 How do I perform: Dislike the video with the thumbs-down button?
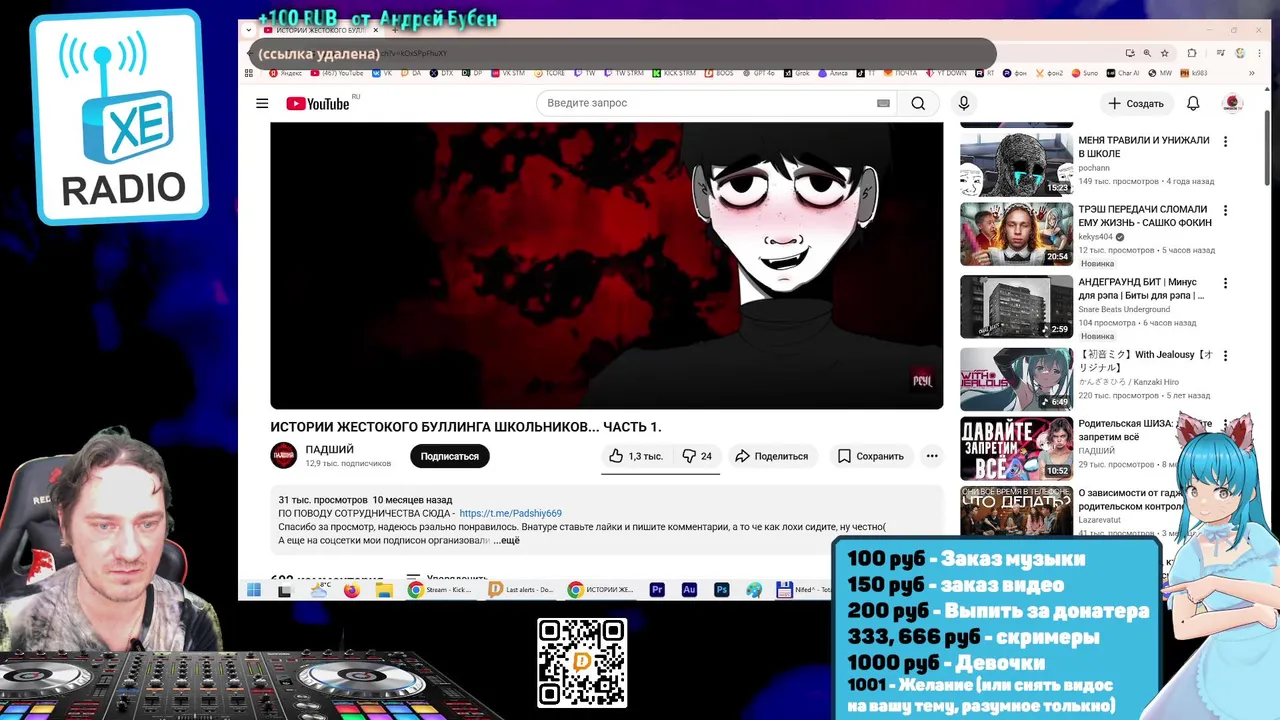697,456
